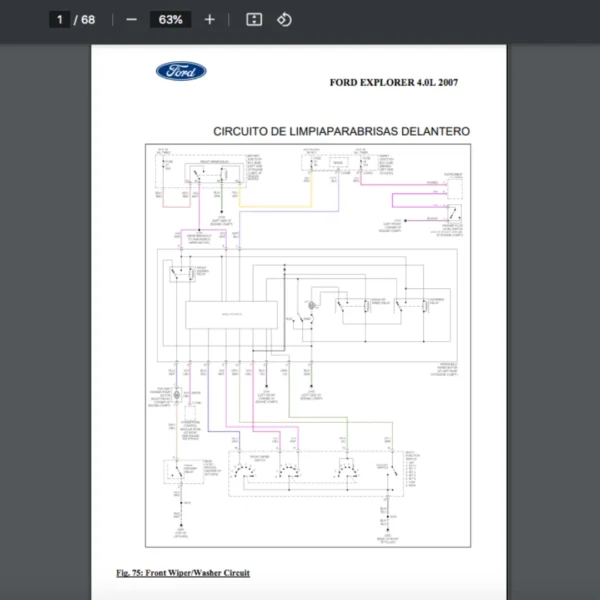Image resolution: width=600 pixels, height=600 pixels.
Task: Select the FORD EXPLORER 4.0L 2007 header
Action: pyautogui.click(x=395, y=82)
